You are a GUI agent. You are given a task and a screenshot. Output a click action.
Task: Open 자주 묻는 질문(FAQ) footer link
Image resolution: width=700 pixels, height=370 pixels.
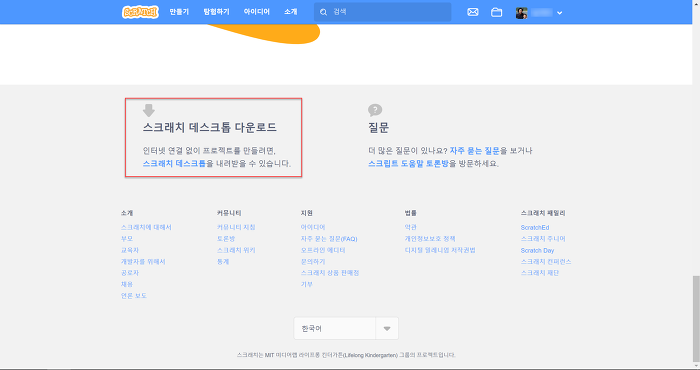(x=329, y=239)
